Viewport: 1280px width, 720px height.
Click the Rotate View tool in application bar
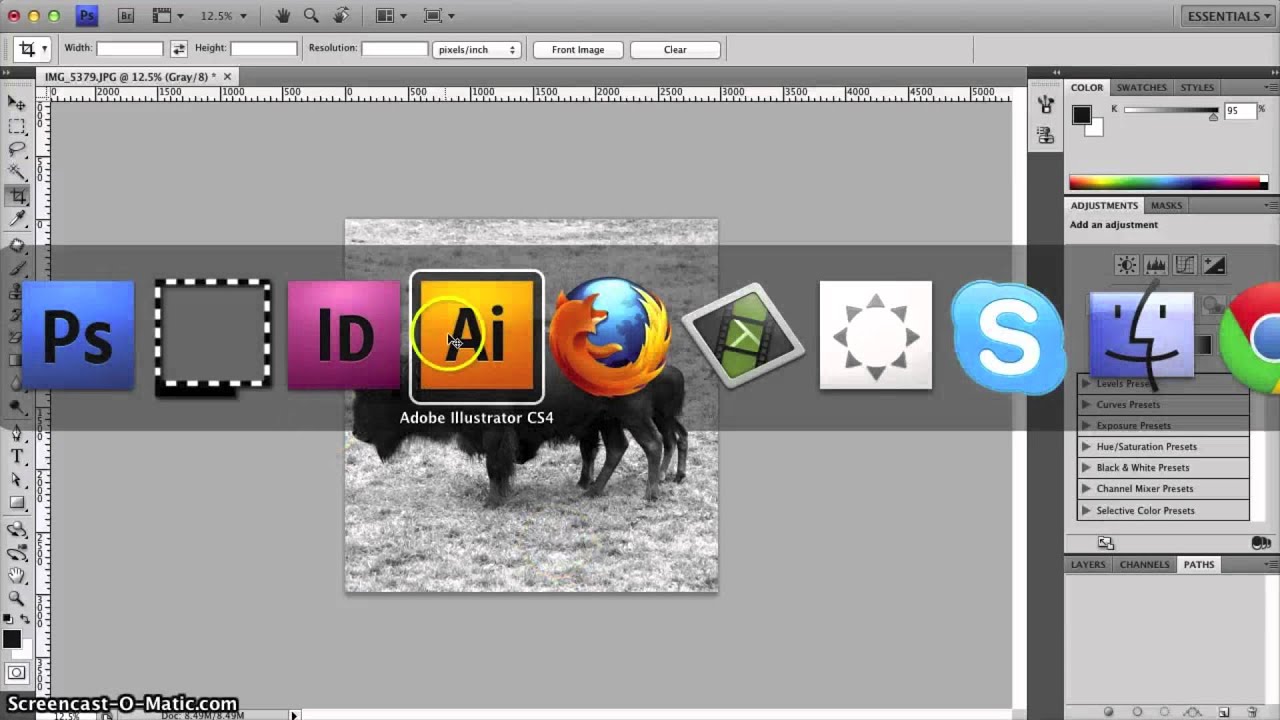click(x=341, y=16)
